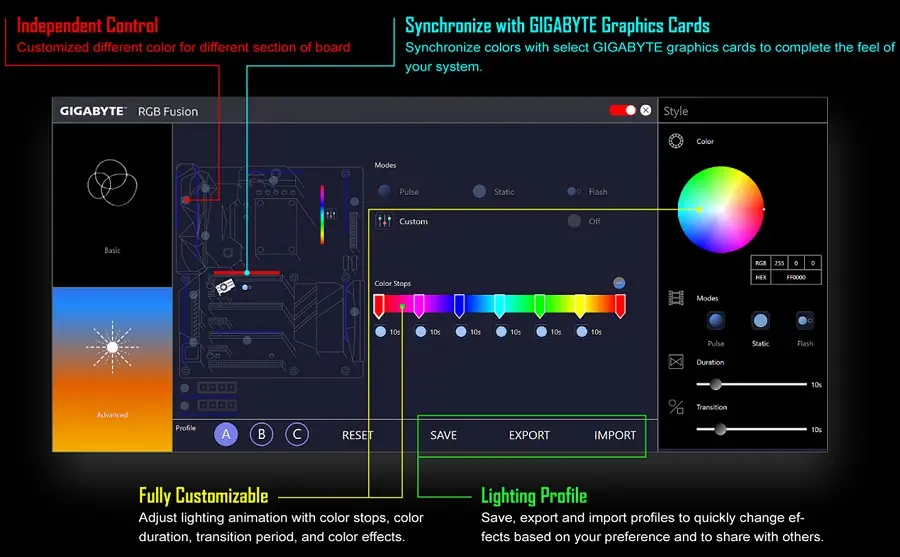The image size is (900, 557).
Task: Click the blue RGB value field
Action: tap(813, 263)
